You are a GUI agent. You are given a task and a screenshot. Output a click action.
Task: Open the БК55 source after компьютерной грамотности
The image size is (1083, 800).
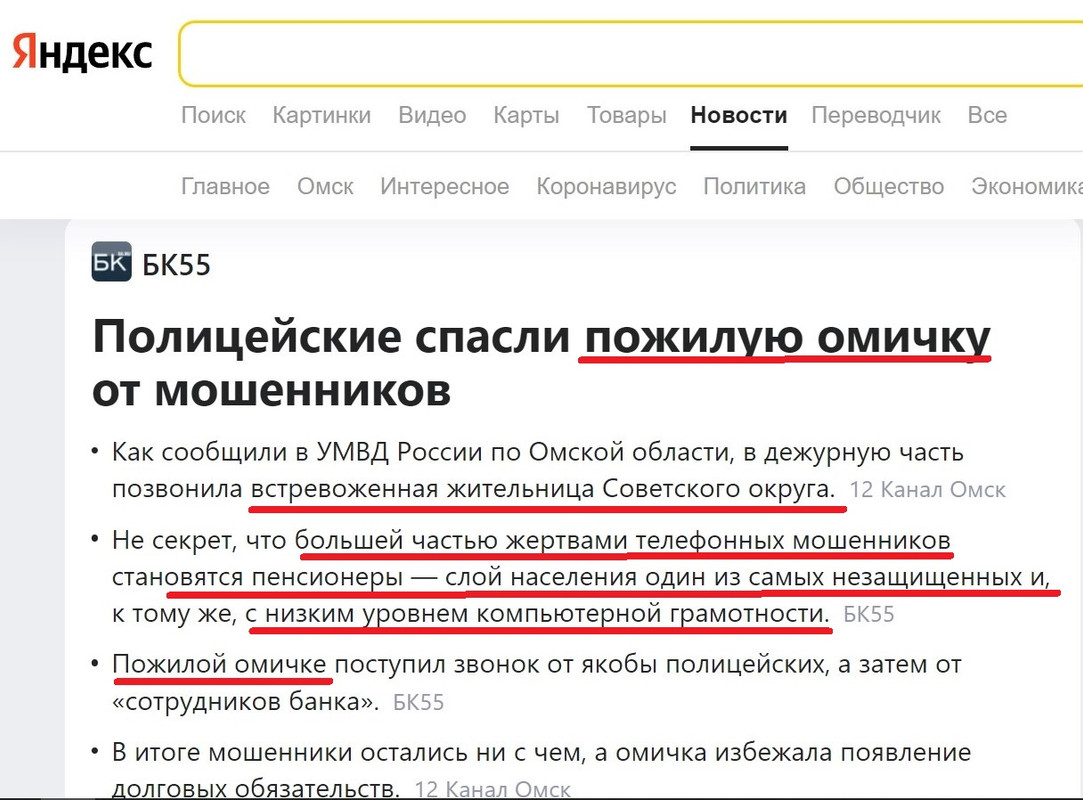[x=868, y=614]
